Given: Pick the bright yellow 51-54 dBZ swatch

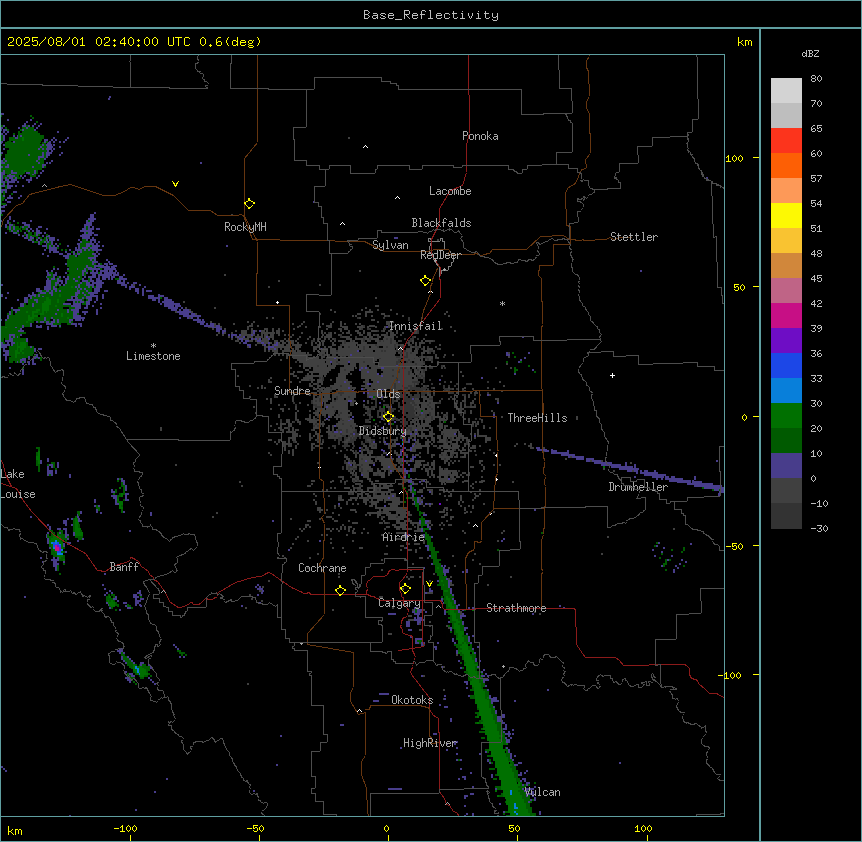Looking at the screenshot, I should pos(786,215).
